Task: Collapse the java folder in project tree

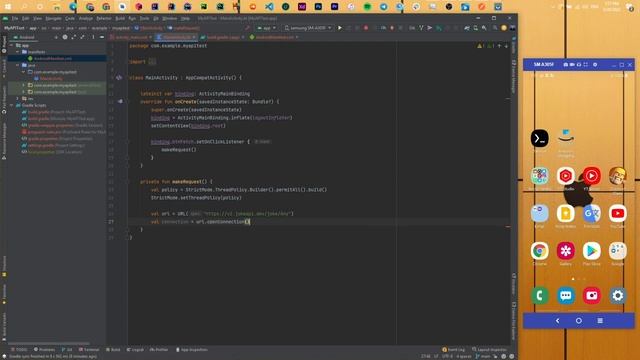Action: click(x=18, y=65)
